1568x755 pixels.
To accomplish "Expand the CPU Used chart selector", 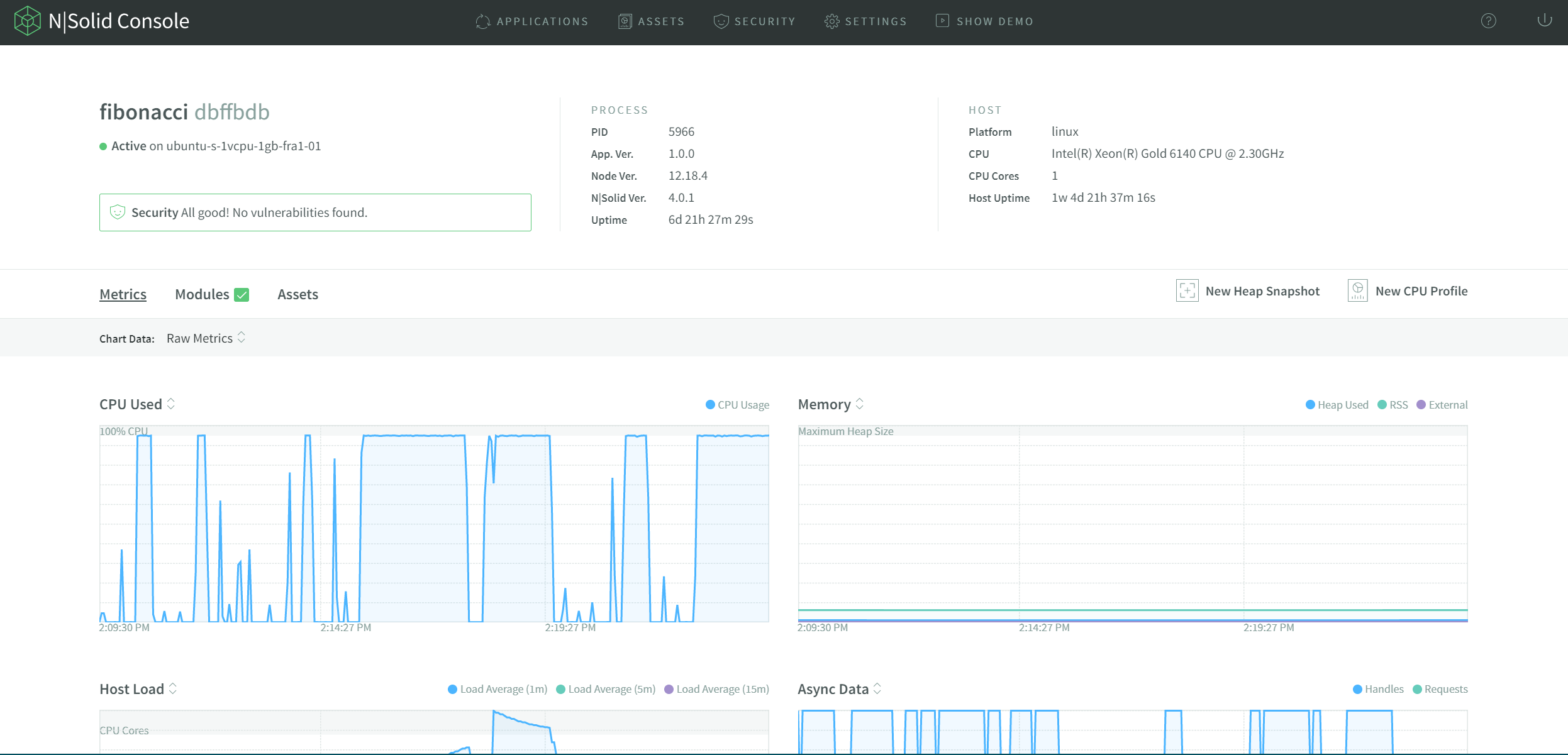I will click(170, 404).
